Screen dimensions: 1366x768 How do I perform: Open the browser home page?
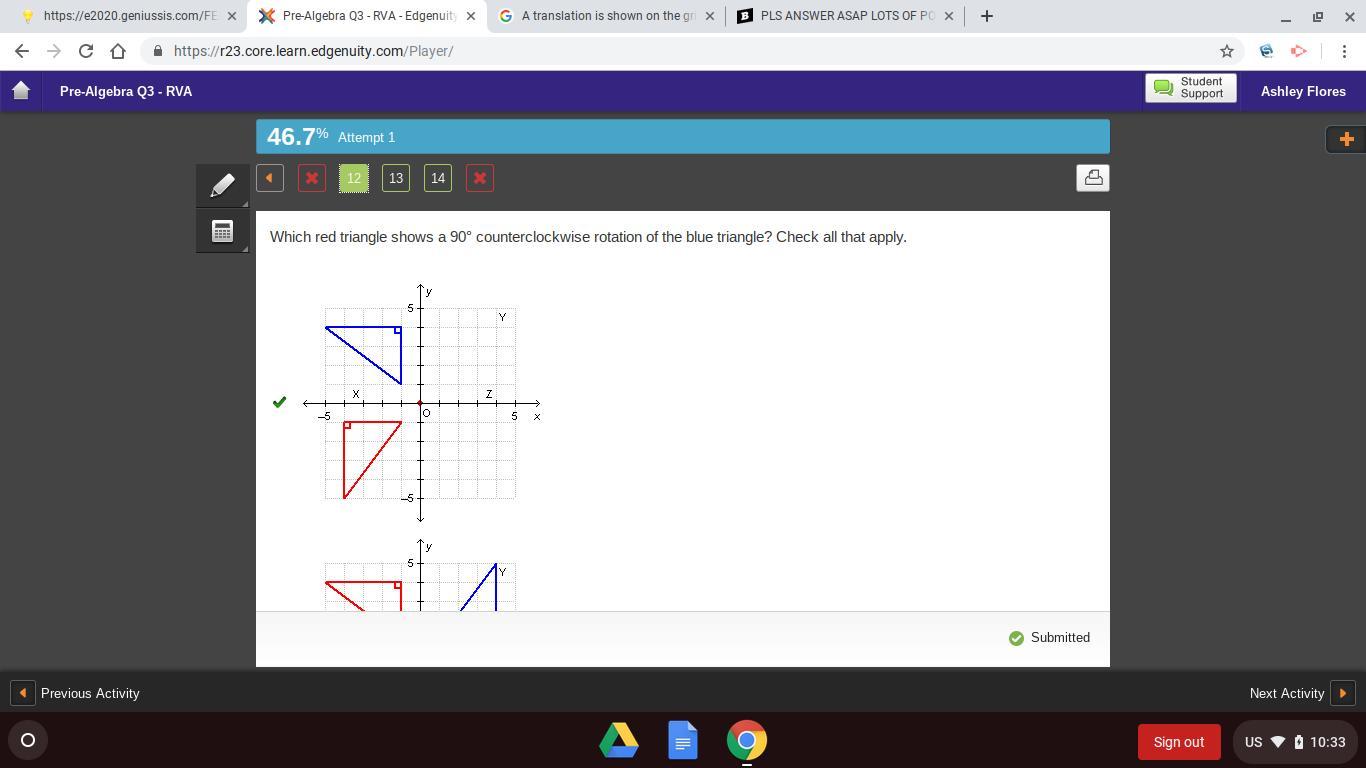pos(118,51)
